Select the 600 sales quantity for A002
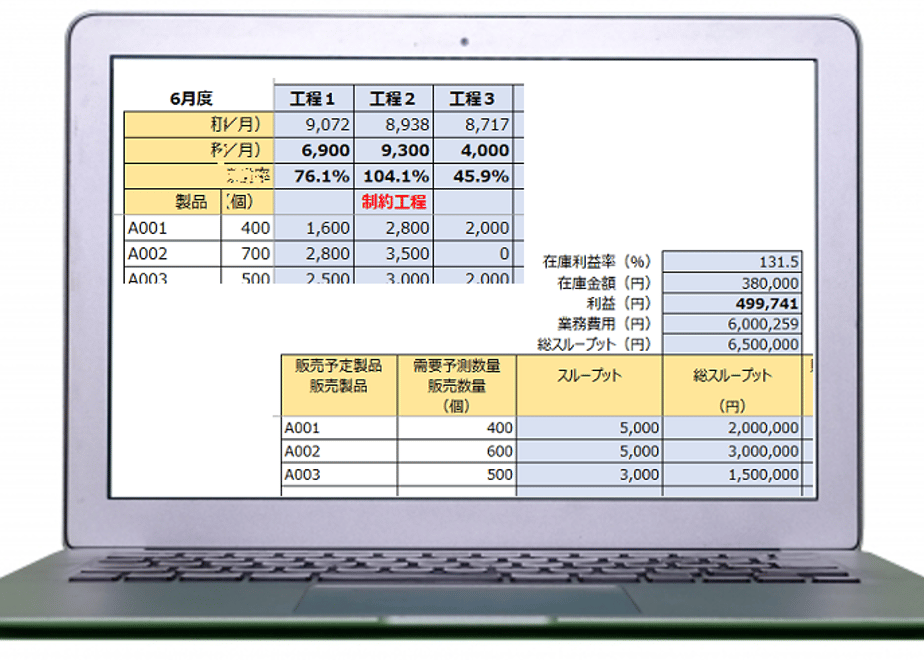This screenshot has width=924, height=660. tap(457, 451)
